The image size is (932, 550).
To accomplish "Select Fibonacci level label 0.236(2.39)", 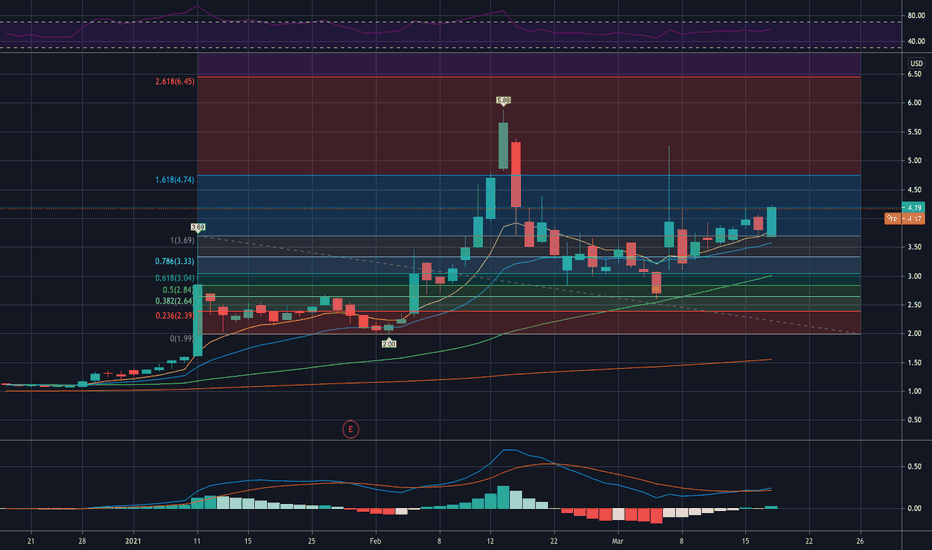I will coord(175,315).
